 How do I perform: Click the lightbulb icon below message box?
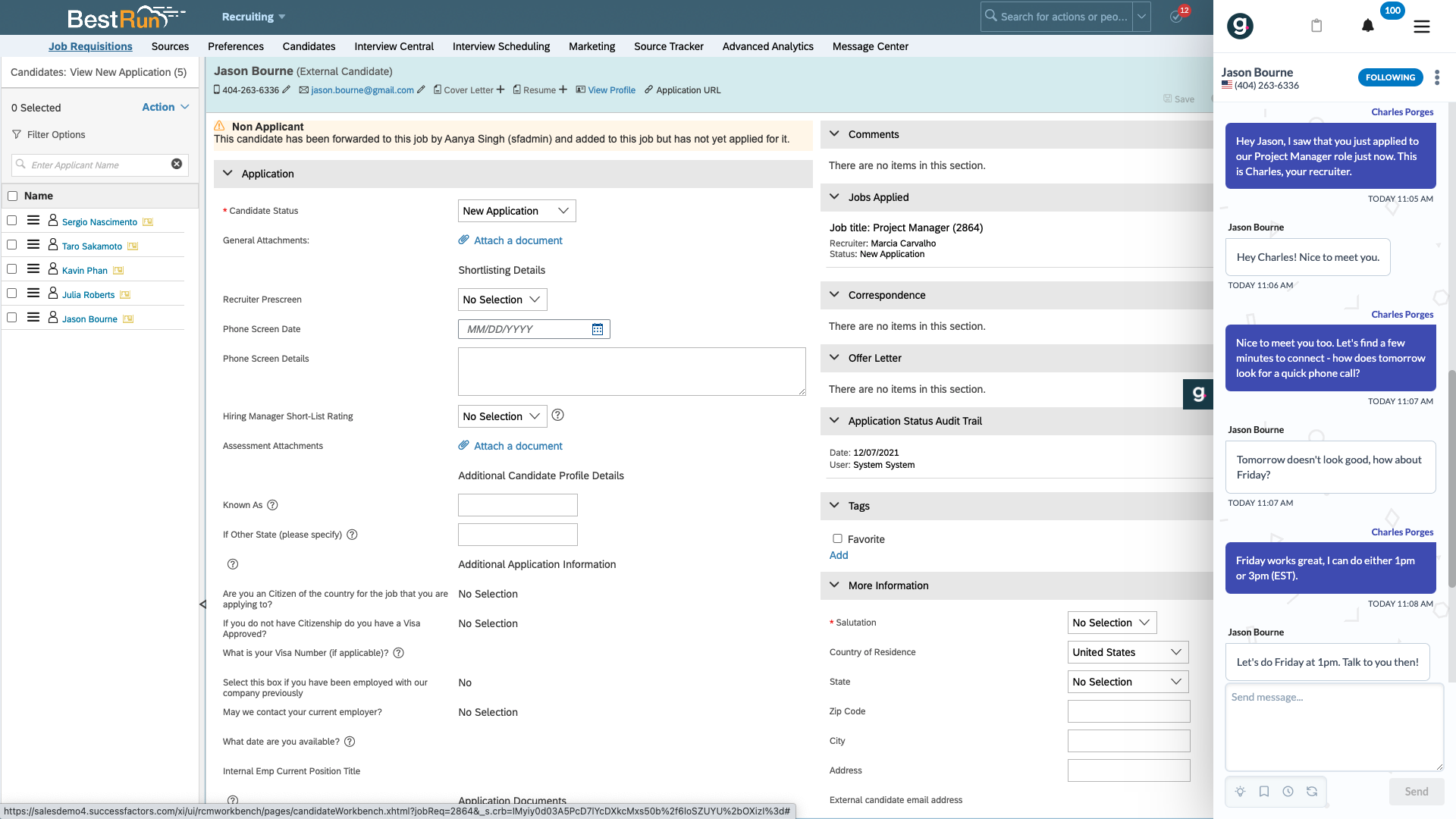pos(1240,792)
